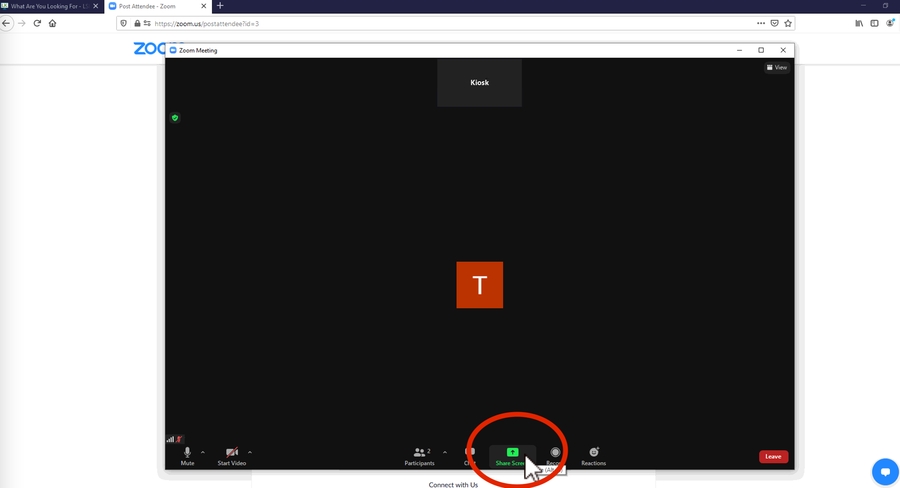The width and height of the screenshot is (900, 488).
Task: Click the zoom.us address bar
Action: 400,23
